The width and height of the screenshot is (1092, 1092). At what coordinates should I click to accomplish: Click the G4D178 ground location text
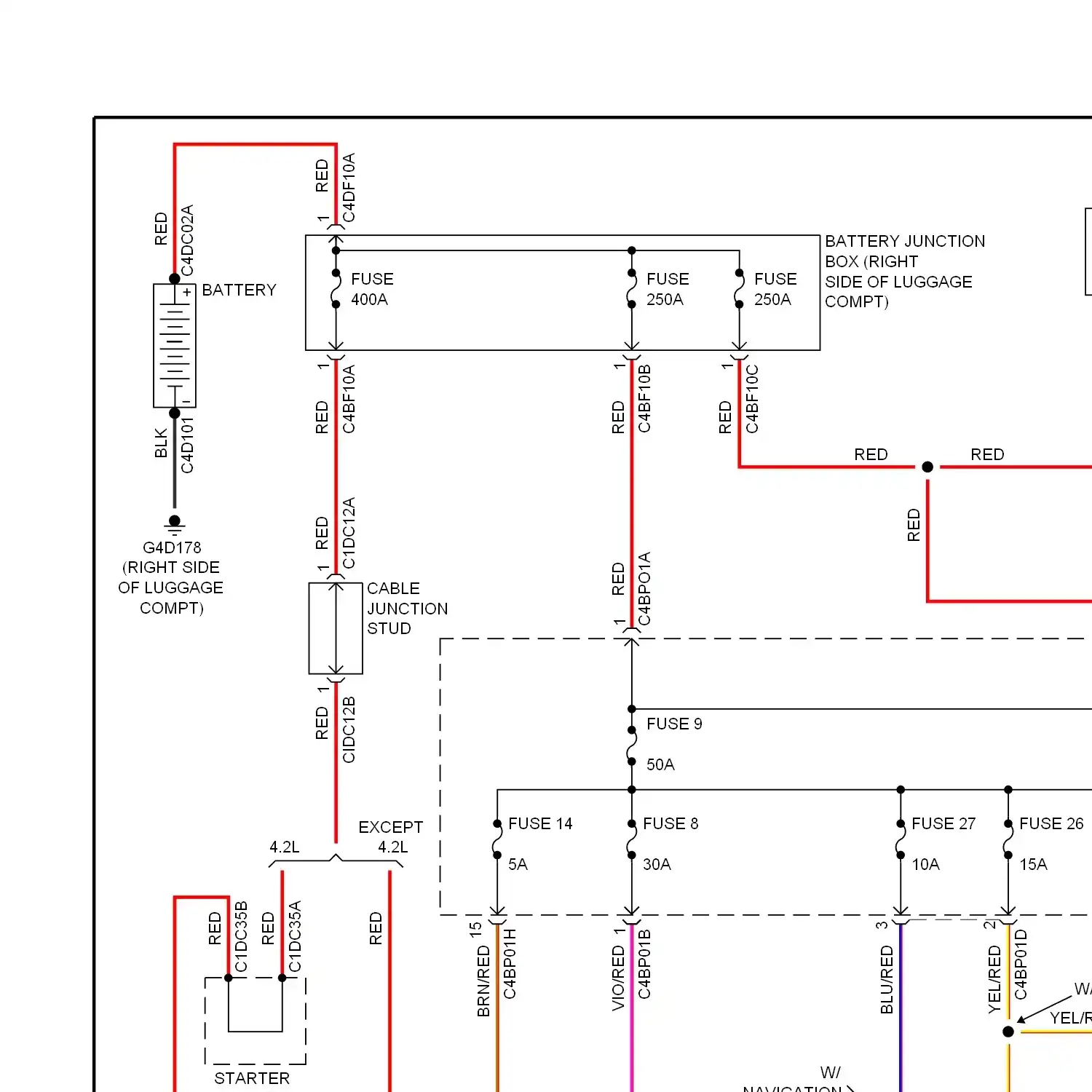pos(171,577)
